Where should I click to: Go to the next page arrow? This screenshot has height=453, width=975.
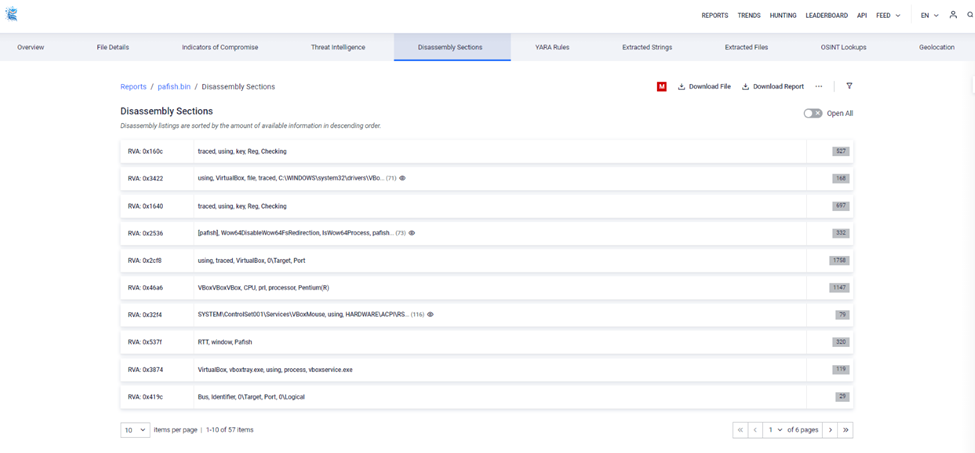click(830, 429)
